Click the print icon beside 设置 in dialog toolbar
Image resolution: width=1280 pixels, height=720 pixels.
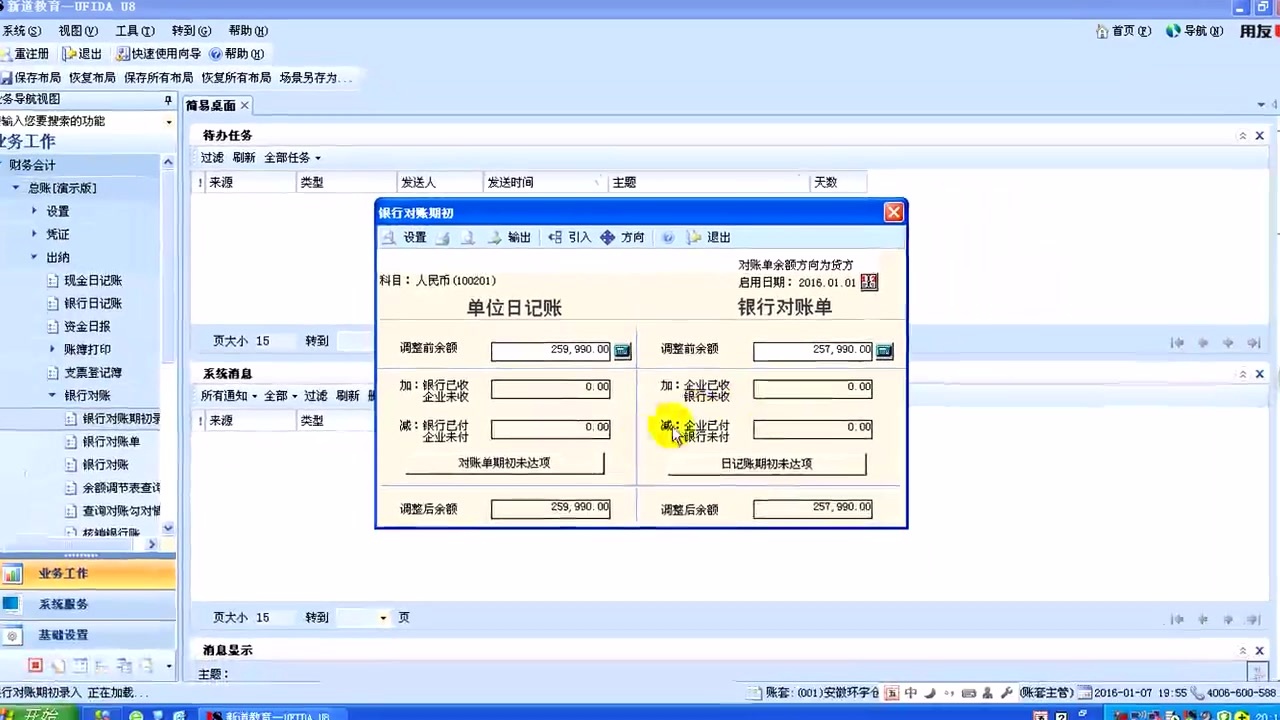[x=443, y=237]
